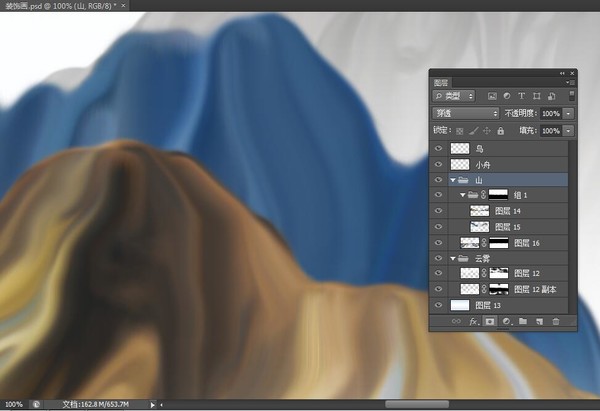Open the fill slider dropdown arrow
Screen dimensions: 600x411
pos(568,131)
